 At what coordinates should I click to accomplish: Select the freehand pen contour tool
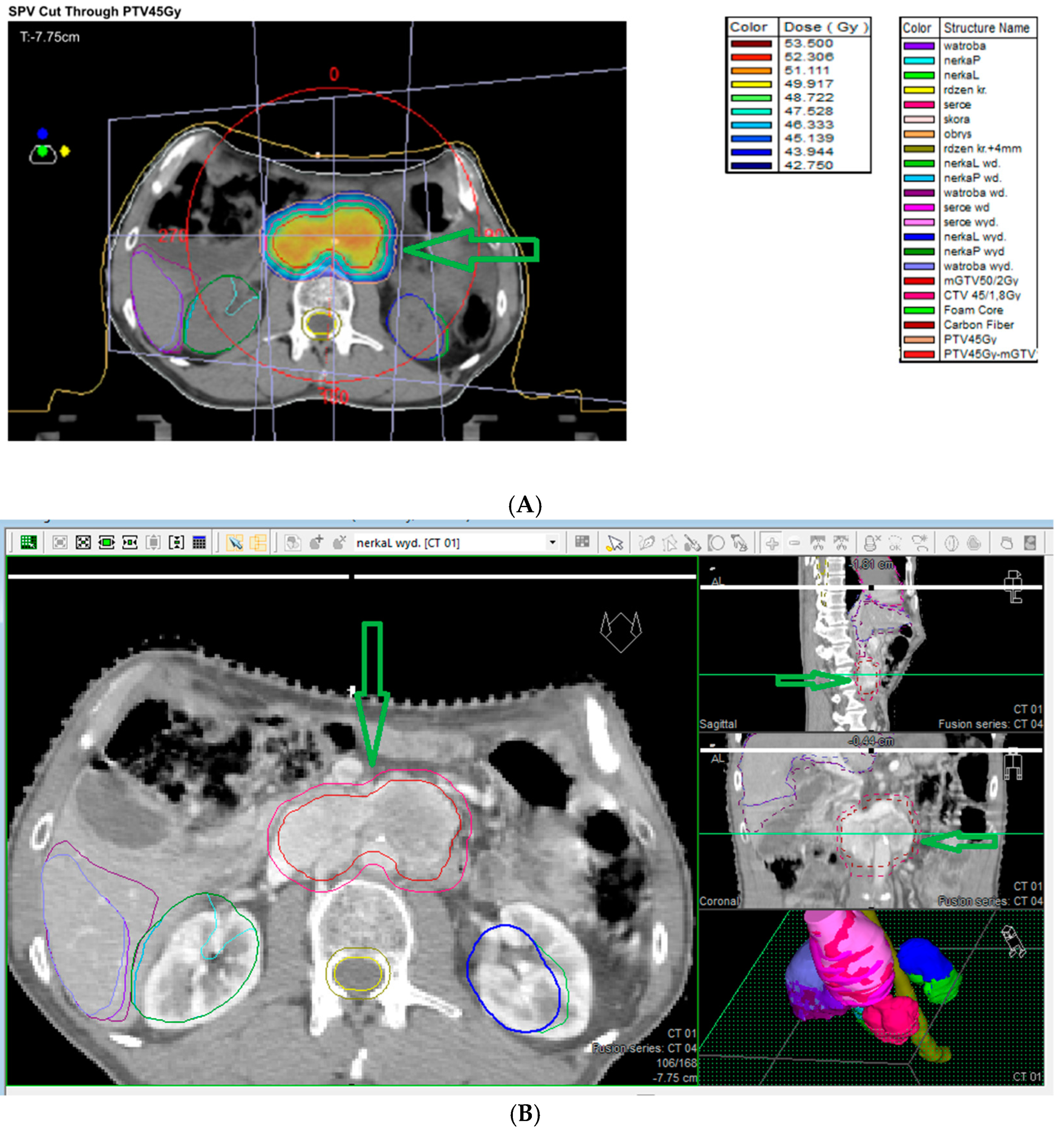pyautogui.click(x=646, y=543)
